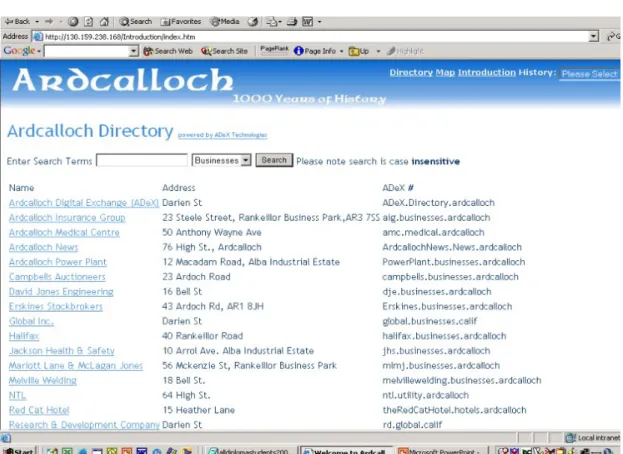623x454 pixels.
Task: Expand the Forward button history arrow
Action: pyautogui.click(x=61, y=21)
